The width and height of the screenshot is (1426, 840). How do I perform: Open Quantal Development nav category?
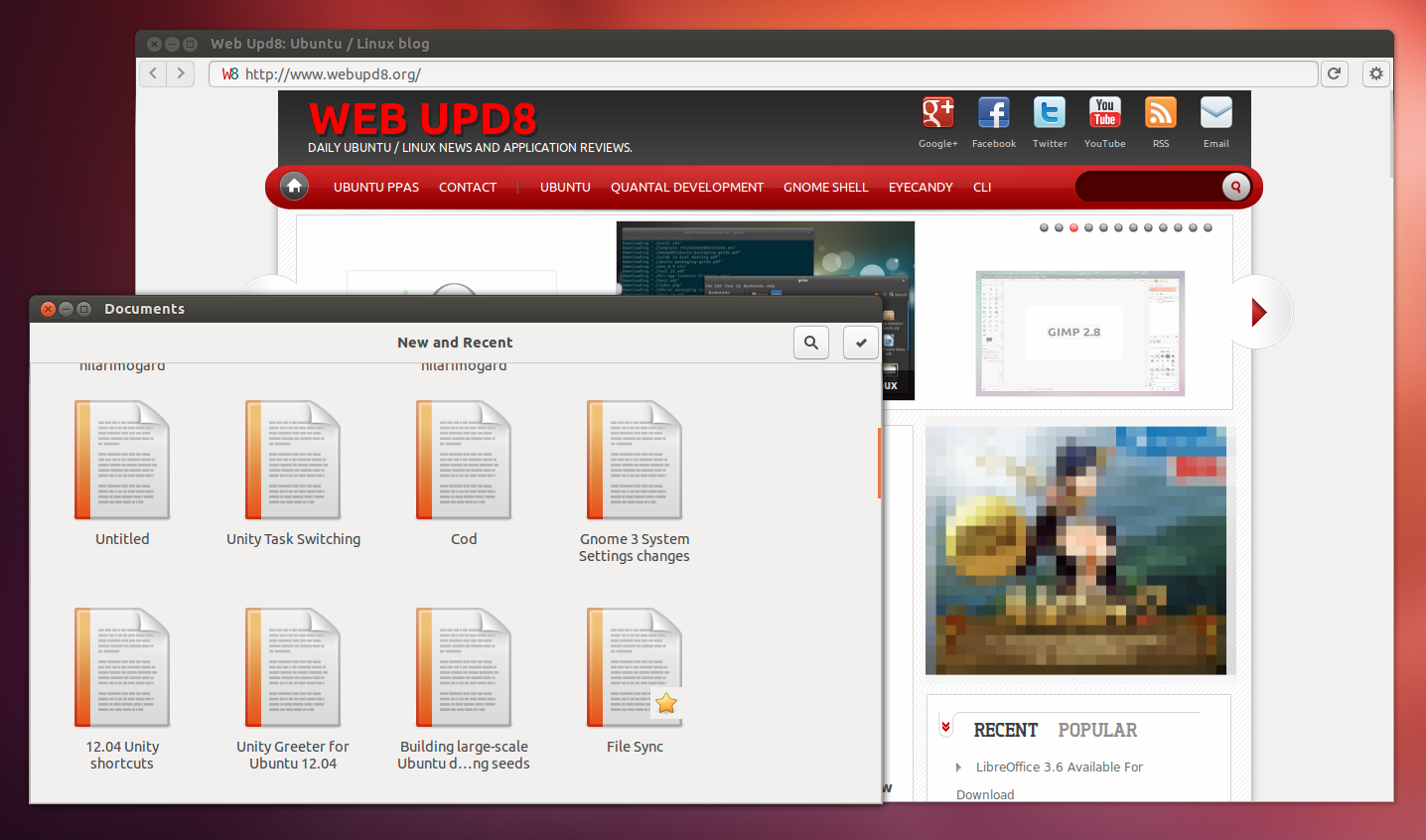687,187
